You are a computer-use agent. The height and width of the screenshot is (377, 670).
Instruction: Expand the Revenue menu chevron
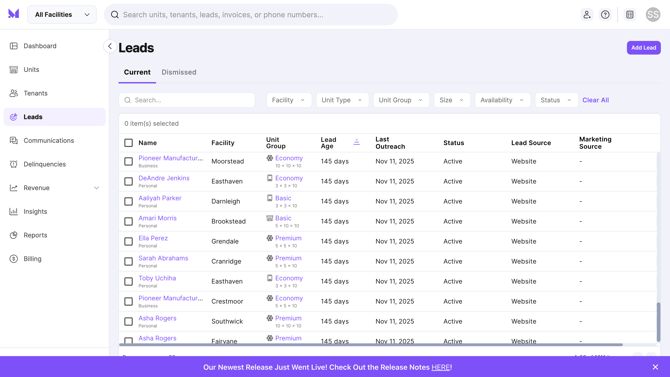(x=97, y=188)
